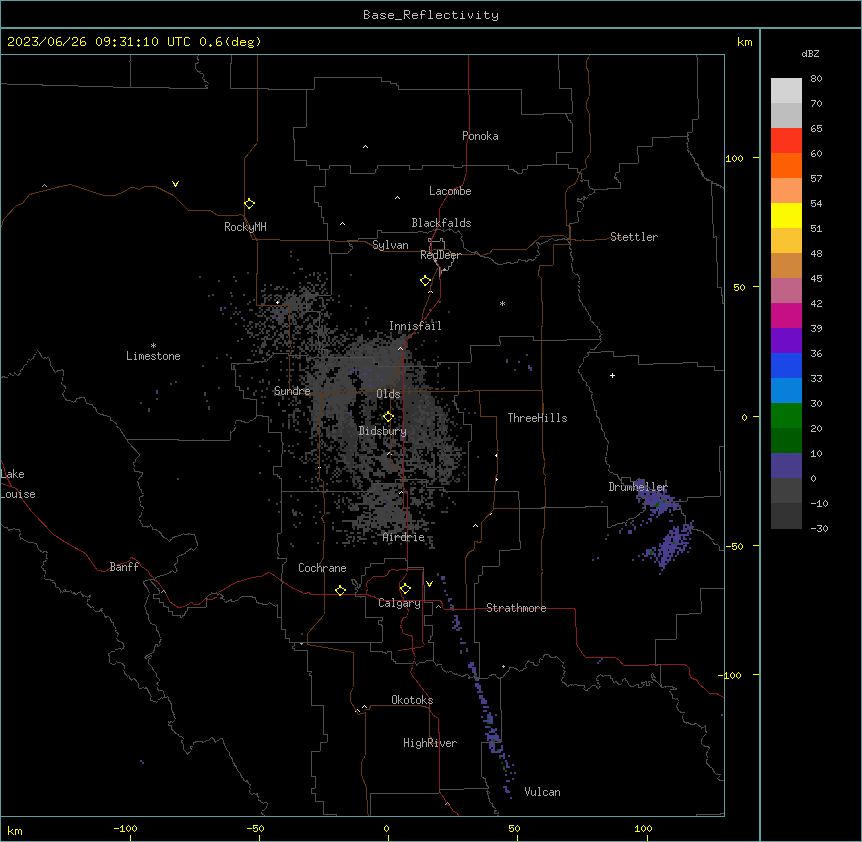Click the yellow V marker east of Calgary diamond
Viewport: 862px width, 842px height.
[x=429, y=584]
